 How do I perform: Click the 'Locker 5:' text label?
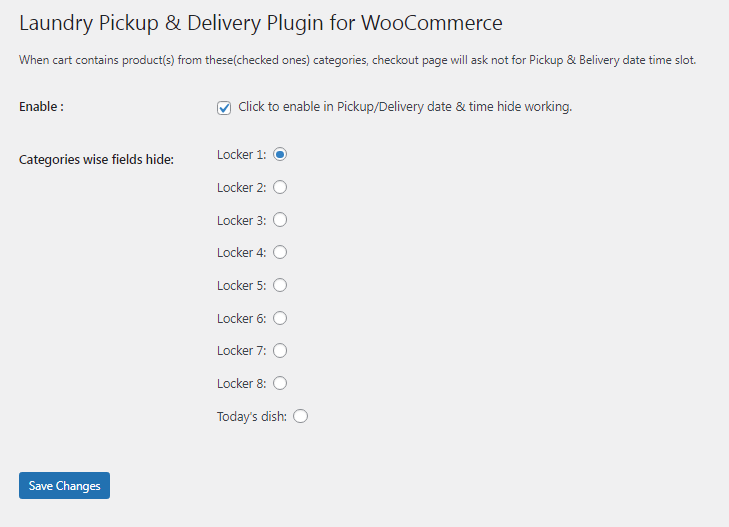(242, 285)
